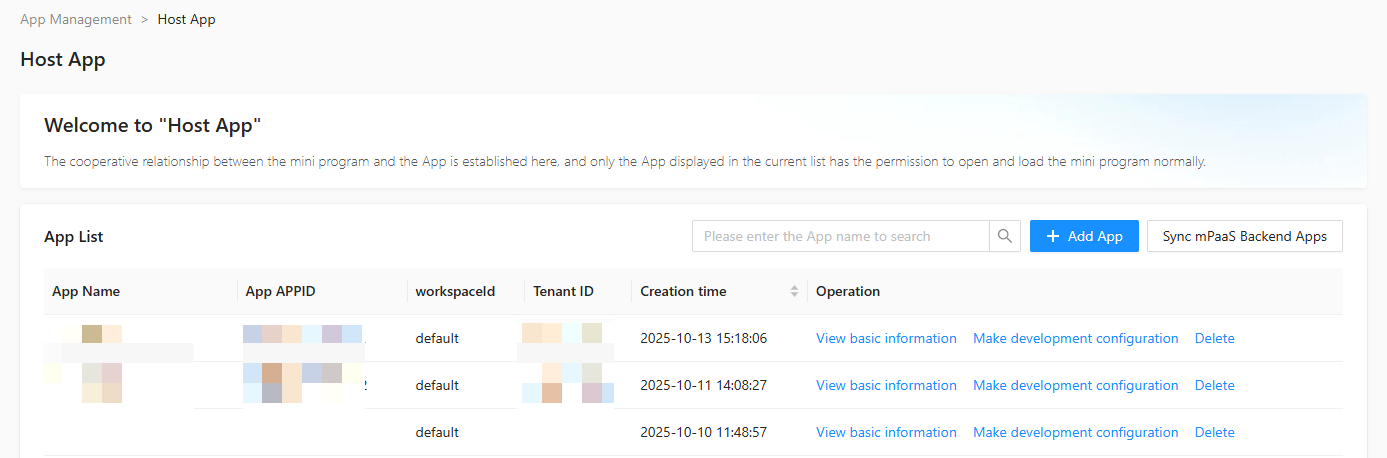Make development configuration for the 2025-10-10 app
The height and width of the screenshot is (458, 1387).
click(1075, 432)
